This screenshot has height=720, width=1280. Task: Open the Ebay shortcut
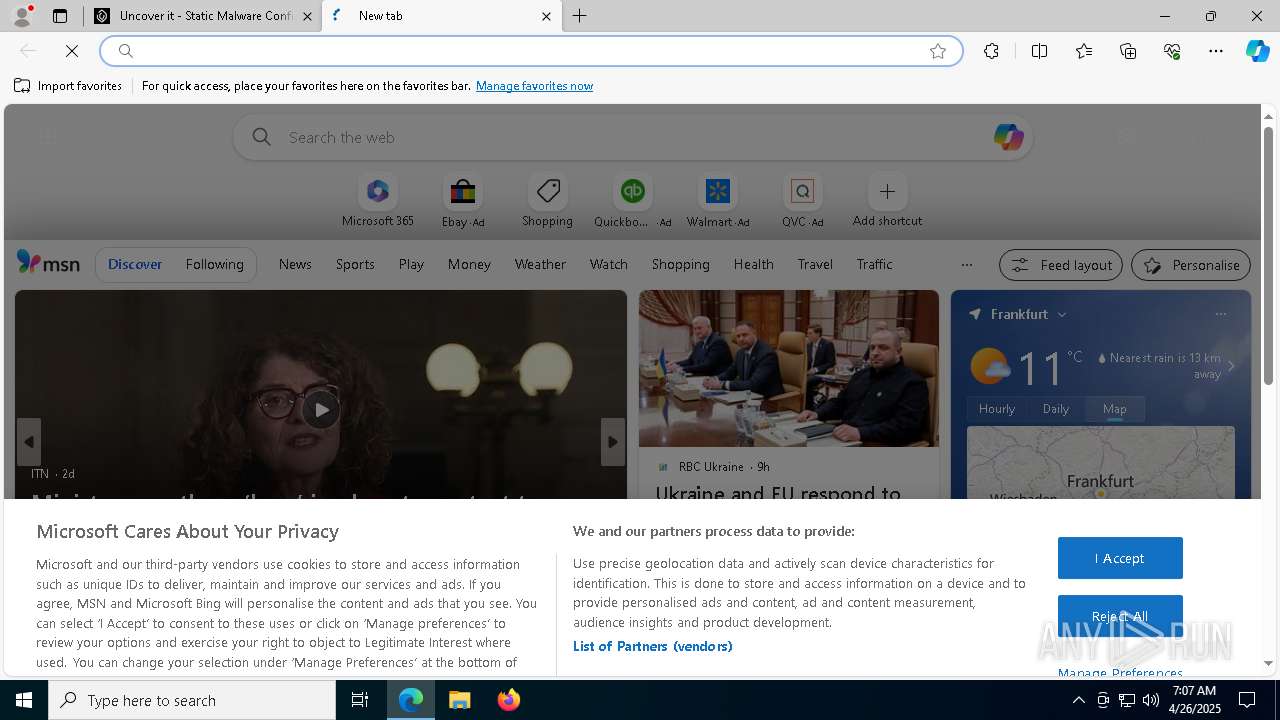463,201
